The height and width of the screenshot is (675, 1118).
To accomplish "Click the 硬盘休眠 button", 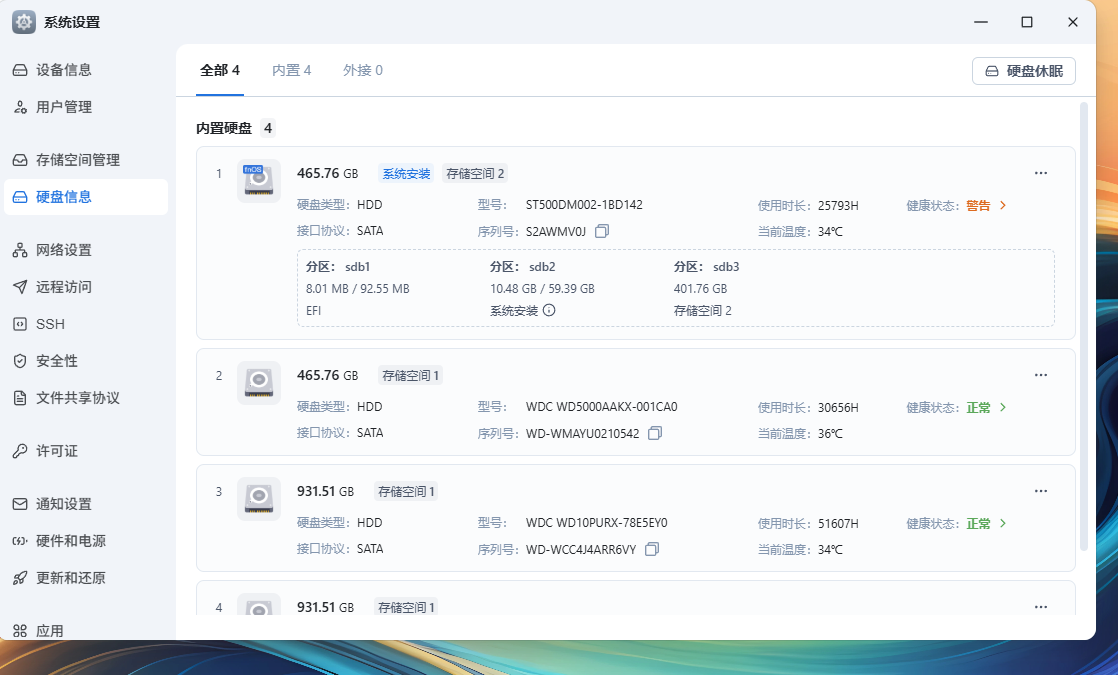I will click(1023, 71).
